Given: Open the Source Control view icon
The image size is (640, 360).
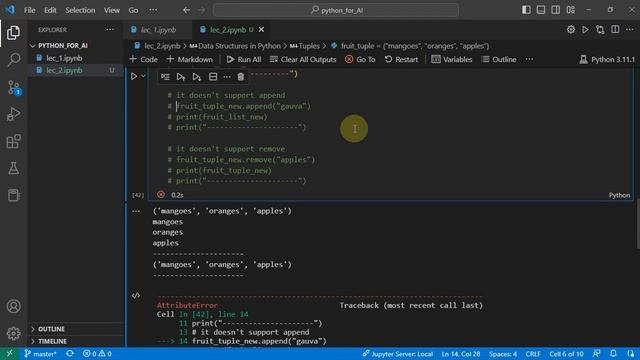Looking at the screenshot, I should pyautogui.click(x=13, y=87).
